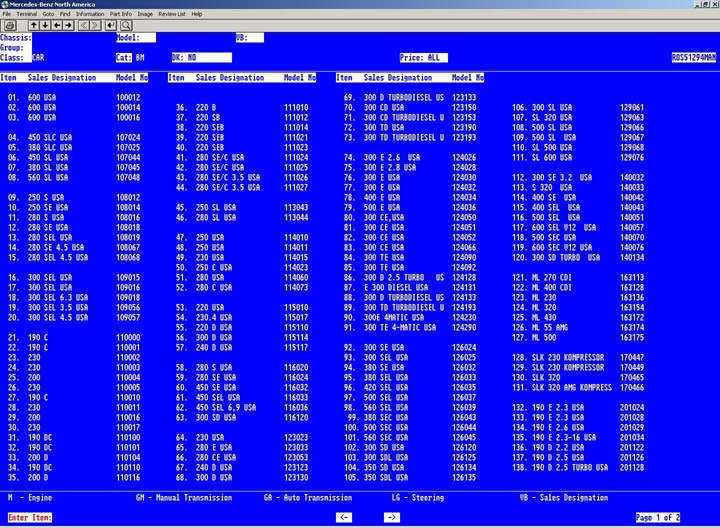Open the Part Info menu

click(x=121, y=14)
